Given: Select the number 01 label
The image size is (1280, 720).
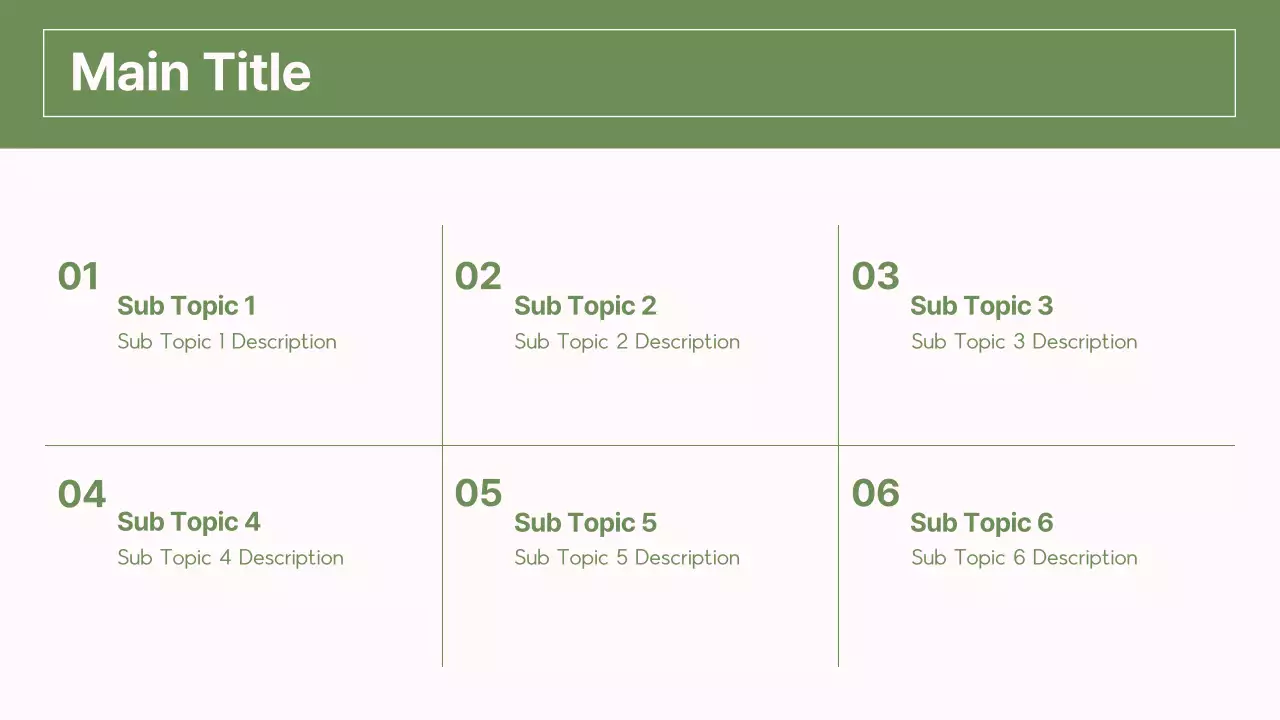Looking at the screenshot, I should (78, 276).
